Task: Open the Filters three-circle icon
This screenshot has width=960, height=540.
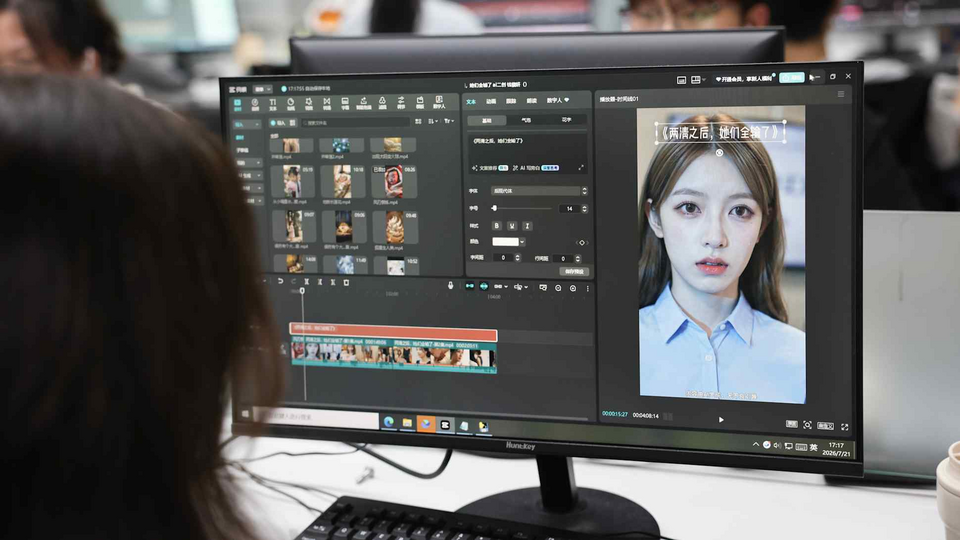Action: coord(382,103)
